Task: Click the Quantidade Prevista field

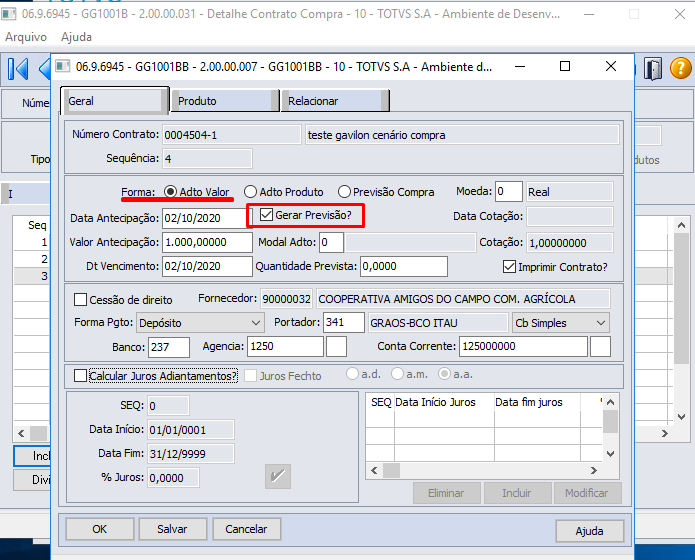Action: point(404,266)
